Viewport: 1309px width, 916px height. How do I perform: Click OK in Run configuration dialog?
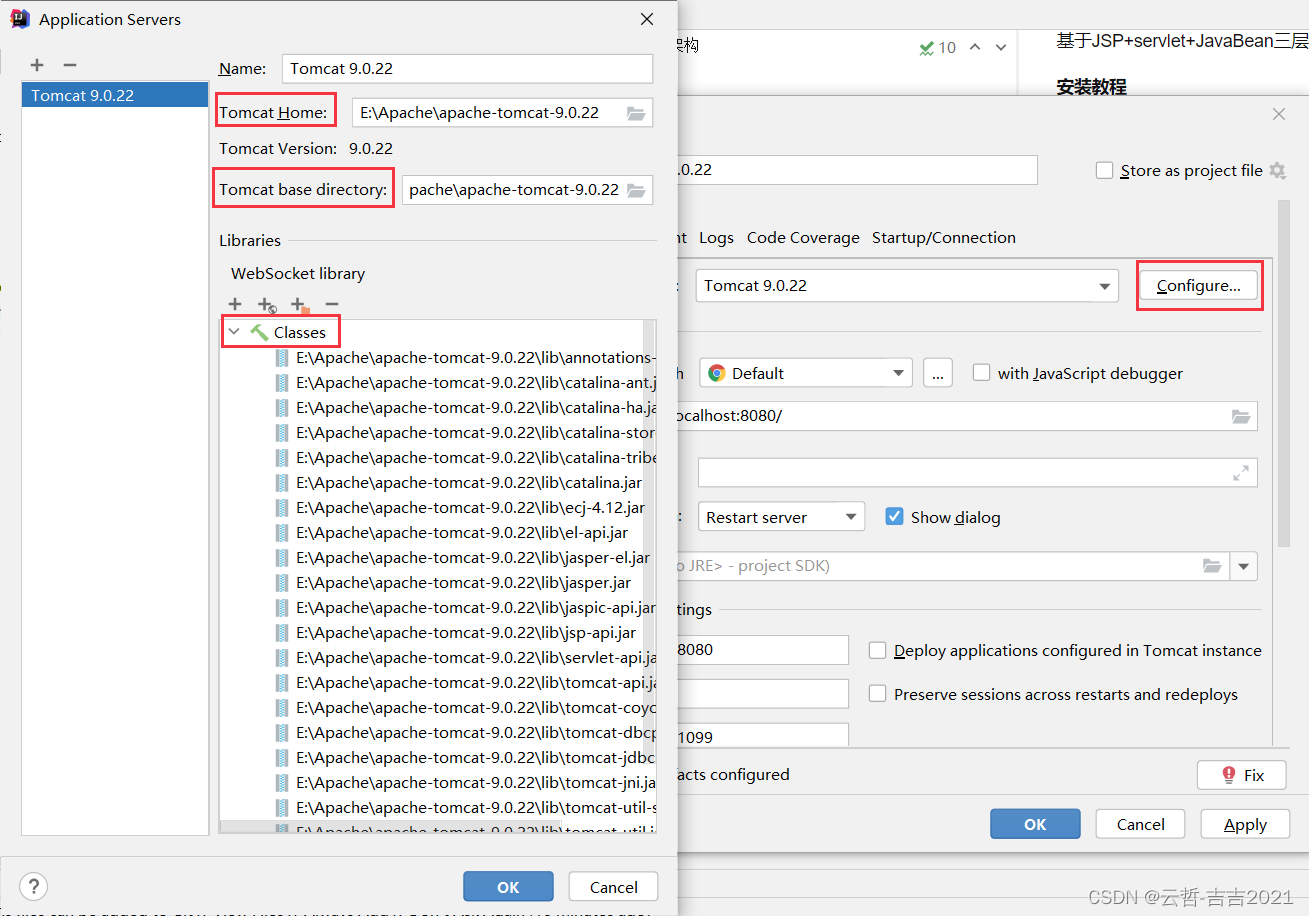1035,824
